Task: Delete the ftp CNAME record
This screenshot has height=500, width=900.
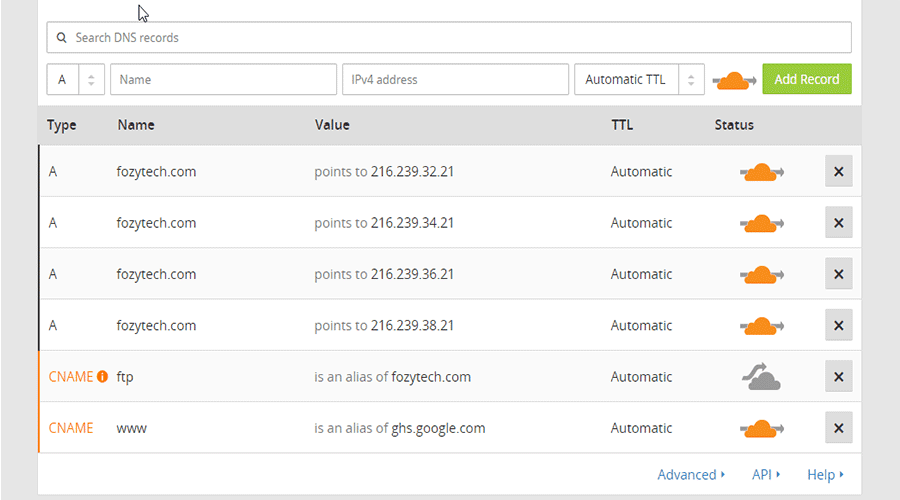Action: click(838, 377)
